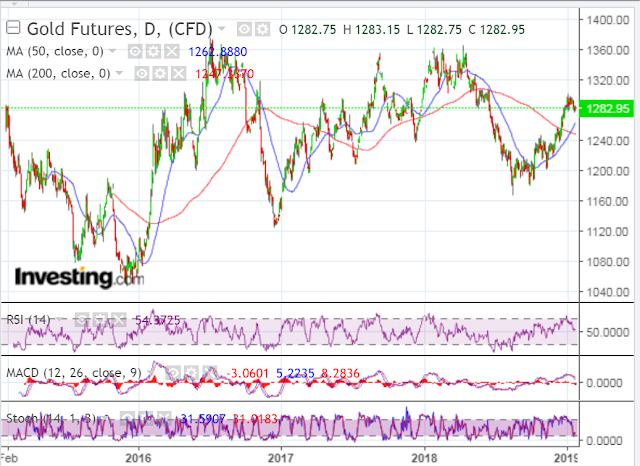
Task: Click the 1160.00 price axis label
Action: point(608,201)
